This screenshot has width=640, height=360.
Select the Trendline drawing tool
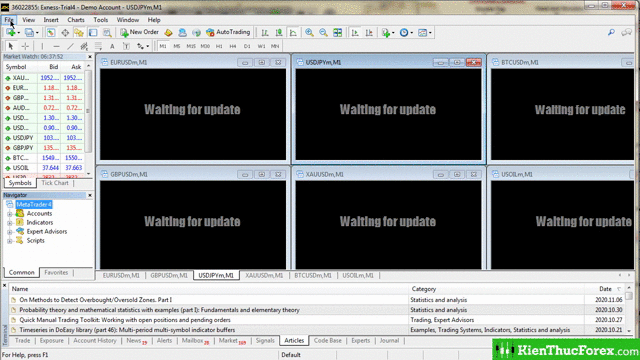70,46
